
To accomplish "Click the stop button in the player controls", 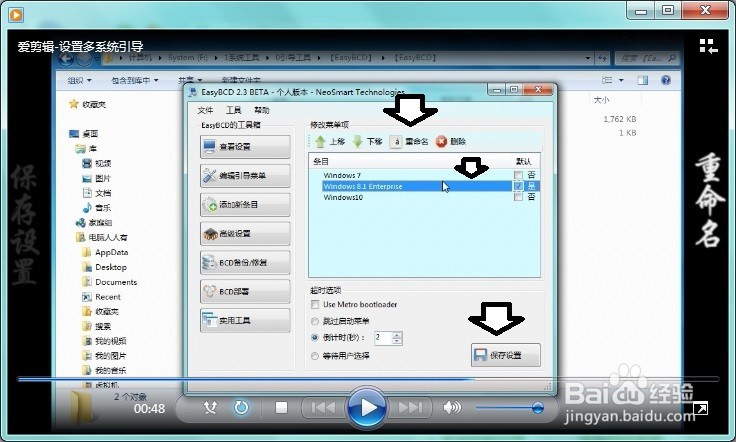I will (x=281, y=407).
